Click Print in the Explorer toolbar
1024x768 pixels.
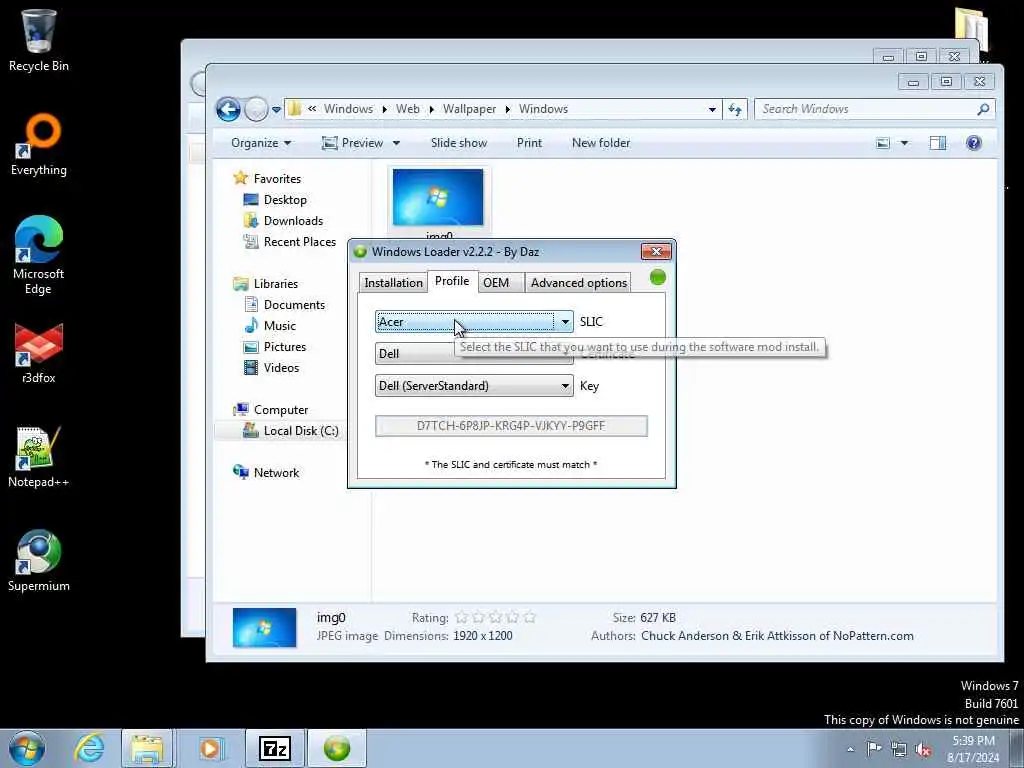click(x=529, y=143)
